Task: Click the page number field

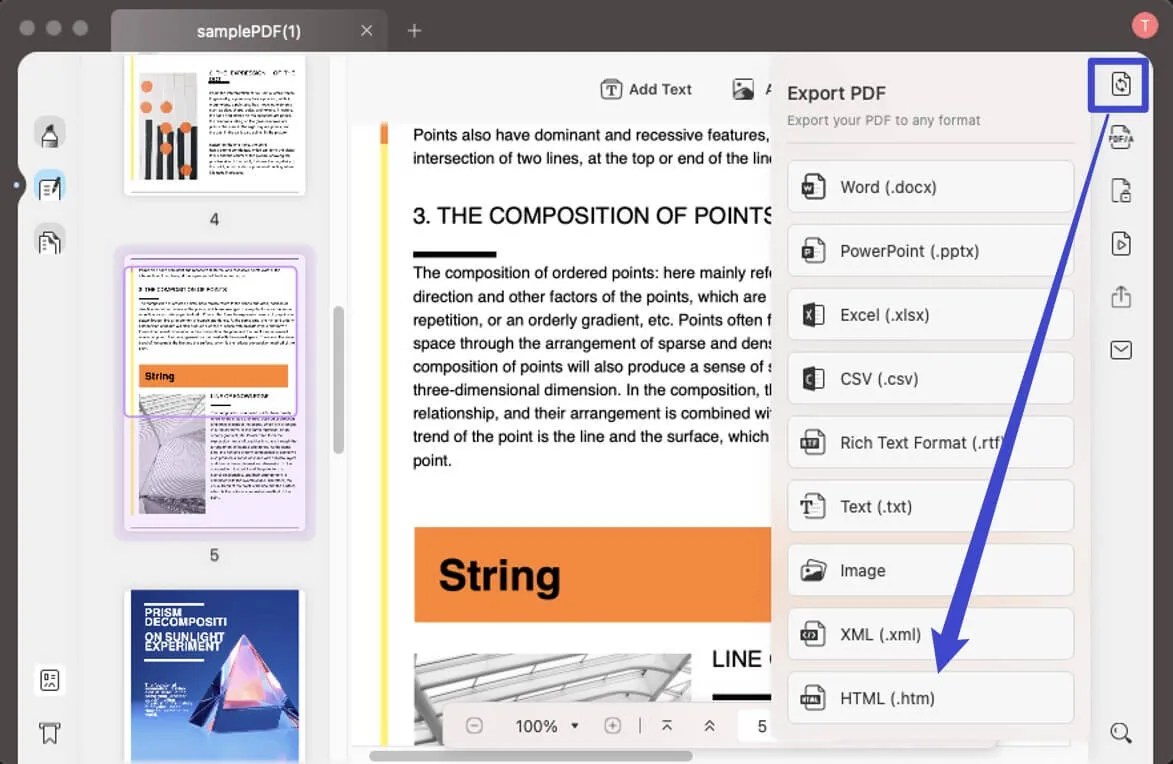Action: [x=755, y=726]
